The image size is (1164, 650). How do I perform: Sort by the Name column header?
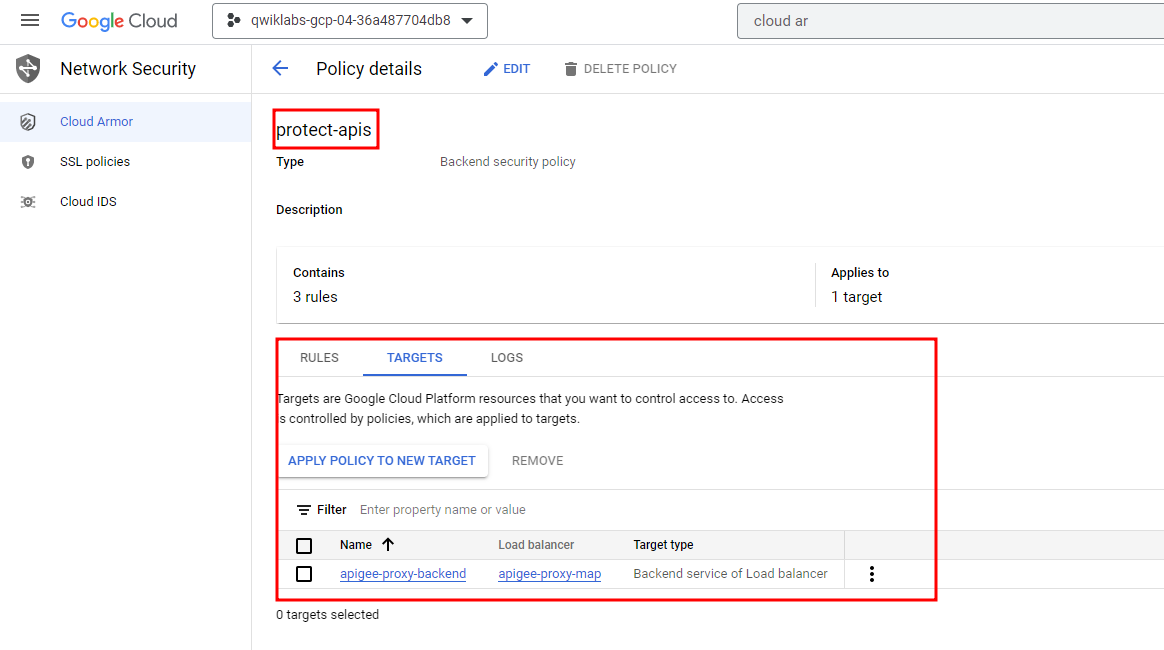tap(356, 545)
